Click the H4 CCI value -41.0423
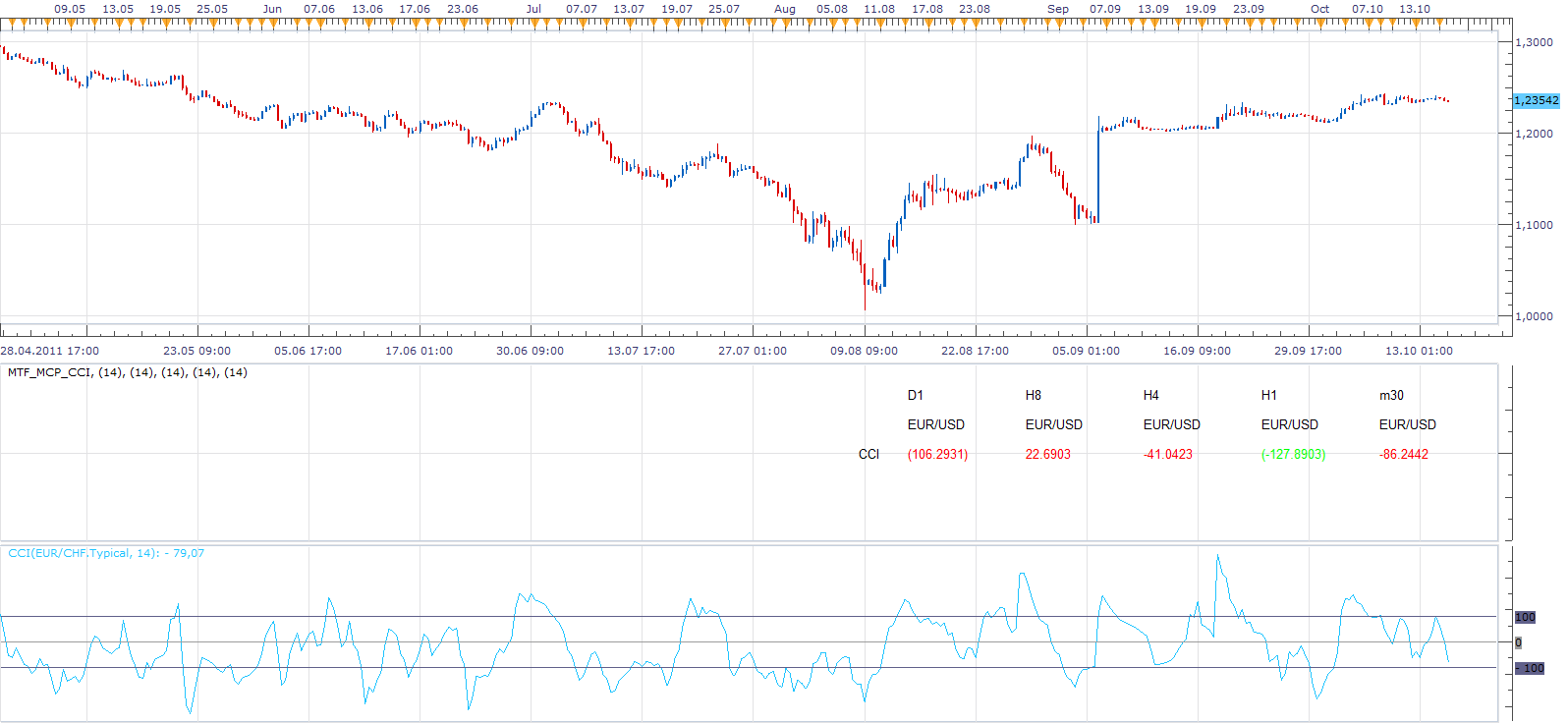Screen dimensions: 1568x723 [1168, 454]
